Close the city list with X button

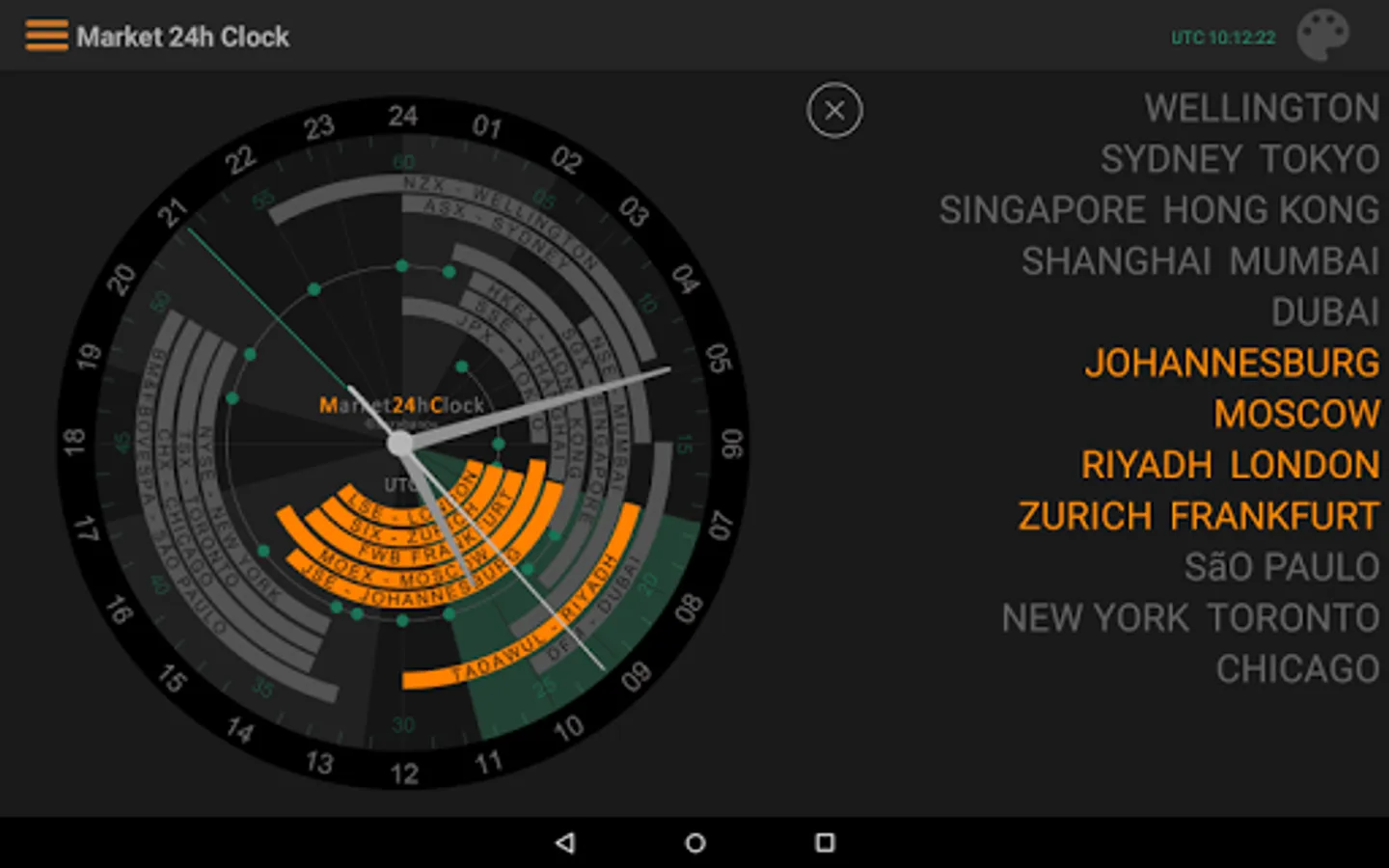pos(834,110)
